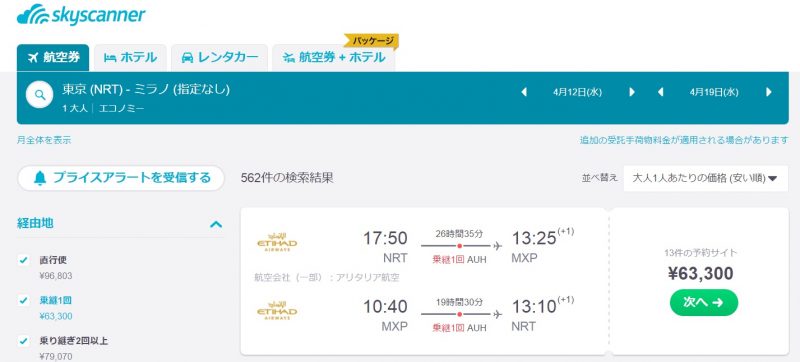Collapse the 経由地 filter section
The height and width of the screenshot is (362, 800).
[x=216, y=224]
